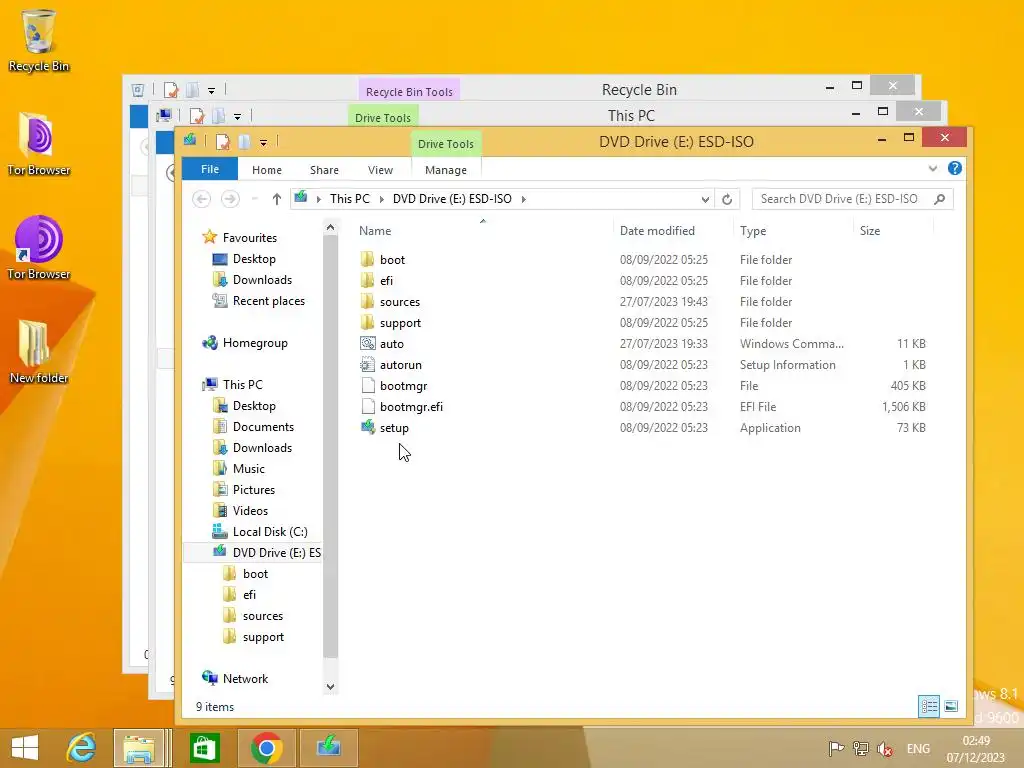Open Internet Explorer from the taskbar
1024x768 pixels.
82,747
